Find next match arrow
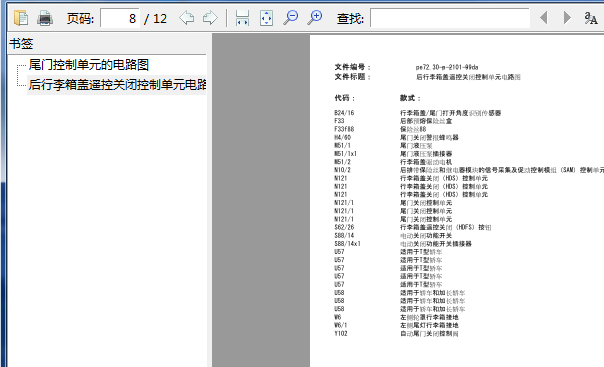This screenshot has width=604, height=367. coord(567,18)
